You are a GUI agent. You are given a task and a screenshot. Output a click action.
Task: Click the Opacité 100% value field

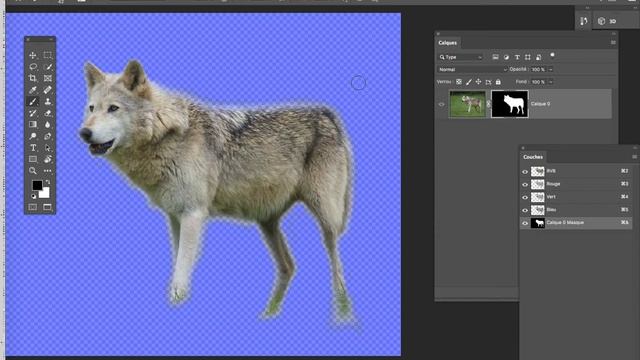538,69
